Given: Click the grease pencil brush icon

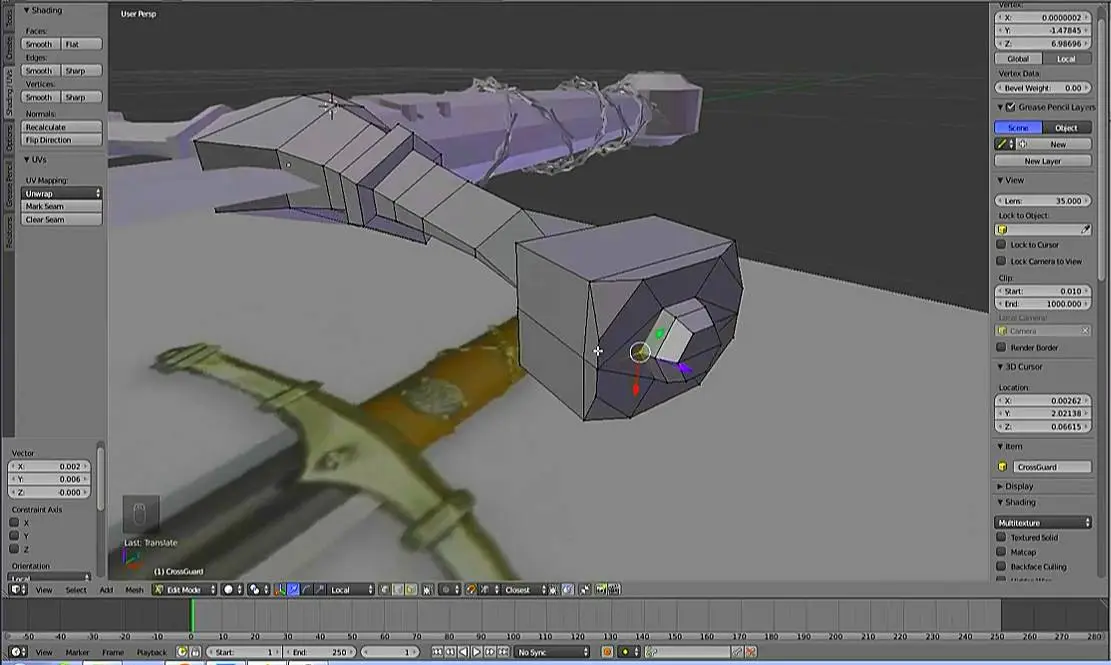Looking at the screenshot, I should (1002, 144).
